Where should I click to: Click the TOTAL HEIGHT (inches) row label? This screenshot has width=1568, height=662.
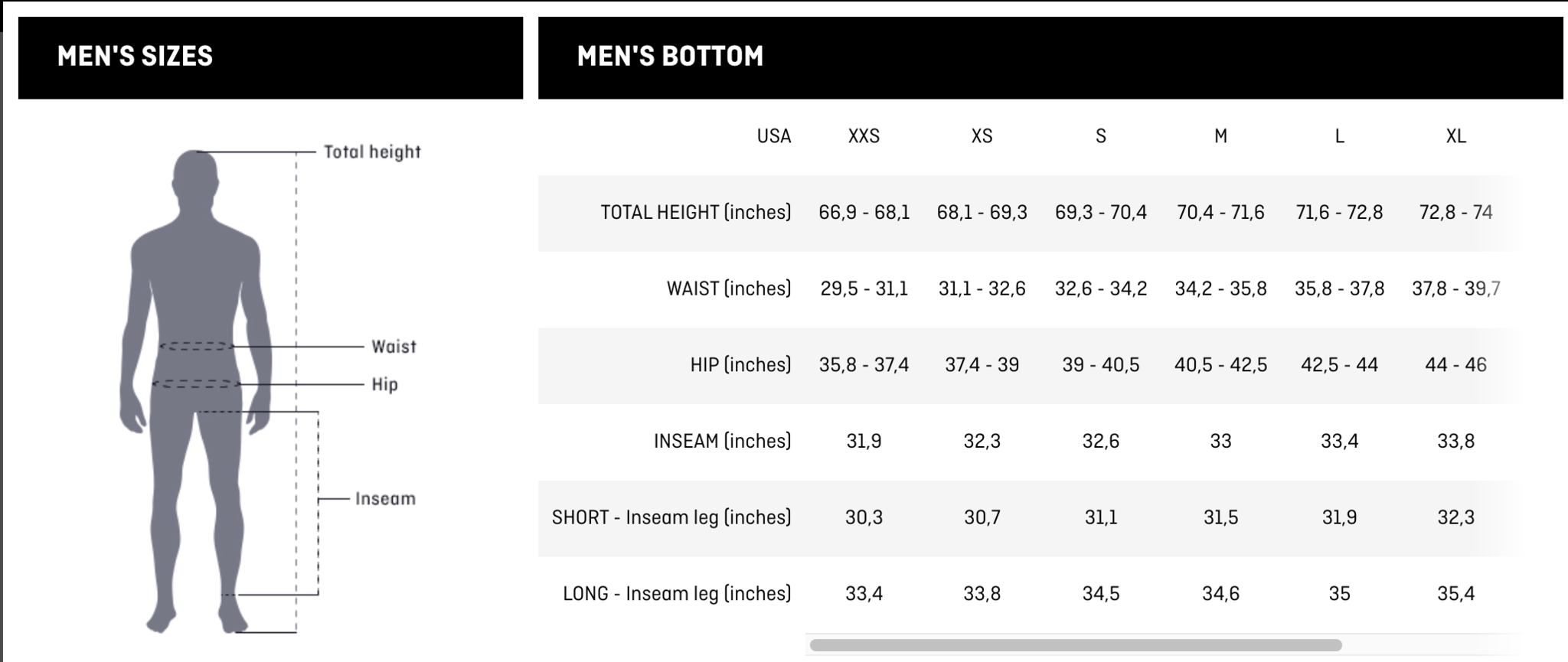point(695,212)
